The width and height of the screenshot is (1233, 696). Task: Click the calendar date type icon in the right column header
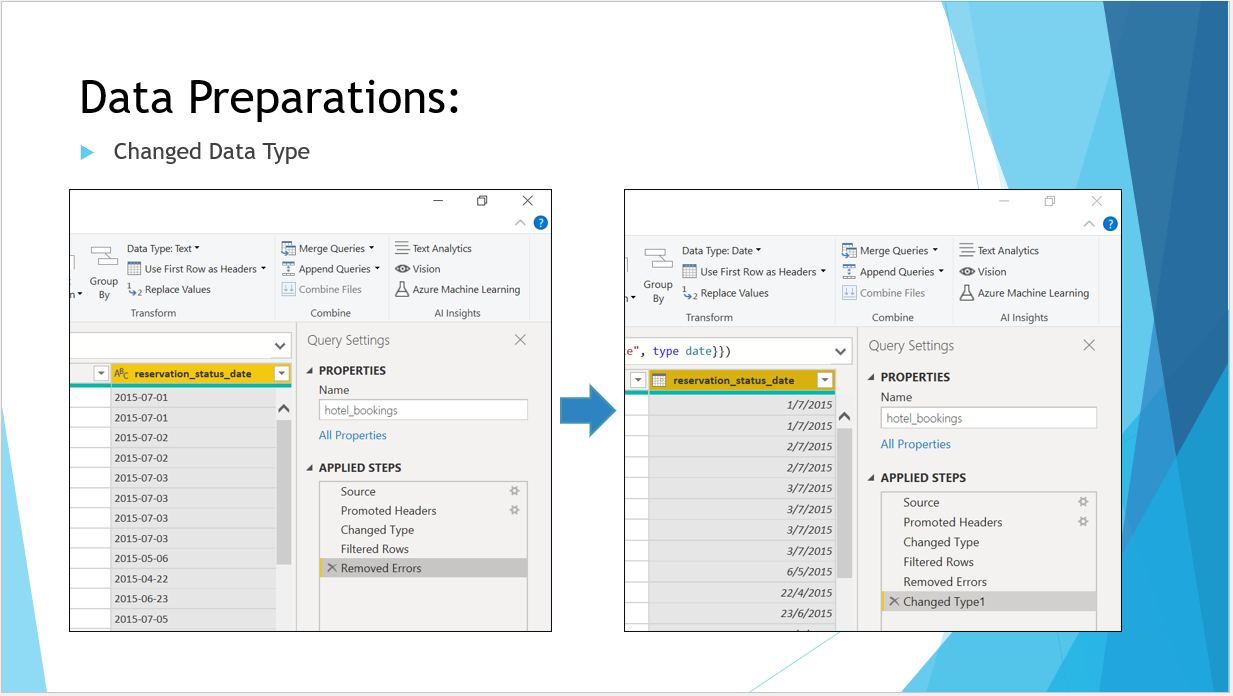point(660,381)
